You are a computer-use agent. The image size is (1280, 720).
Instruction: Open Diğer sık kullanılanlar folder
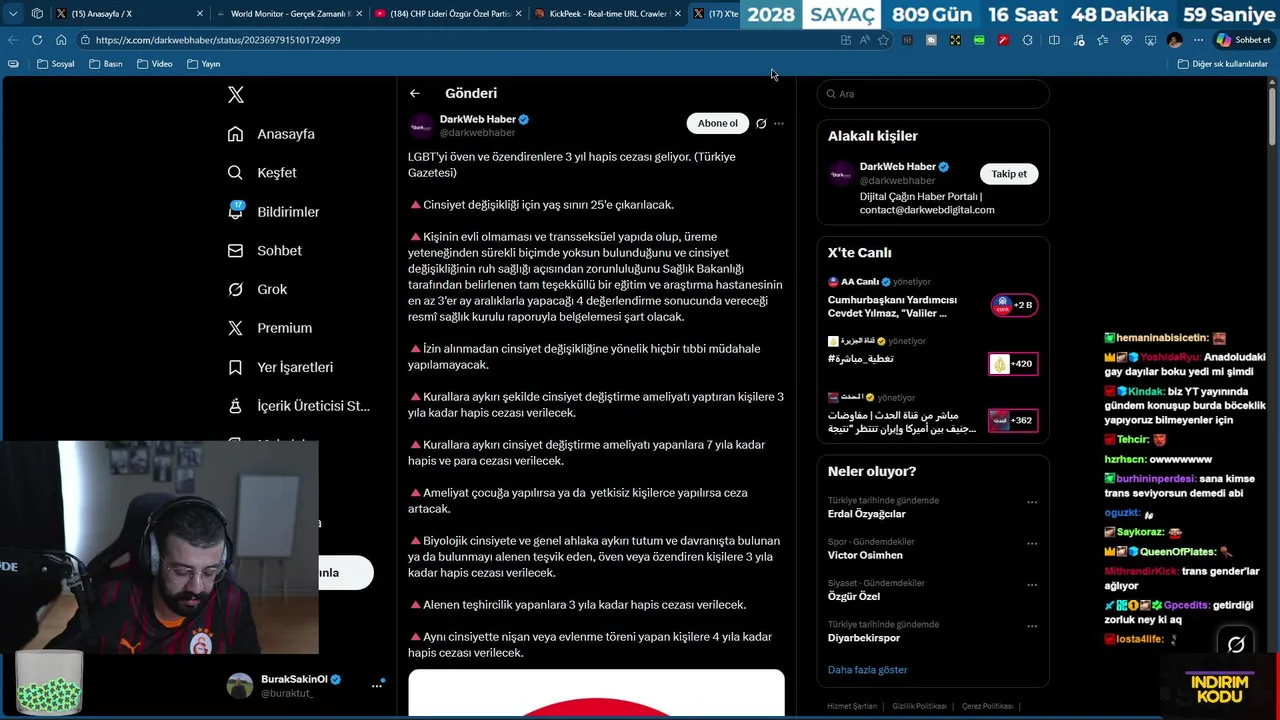tap(1222, 64)
